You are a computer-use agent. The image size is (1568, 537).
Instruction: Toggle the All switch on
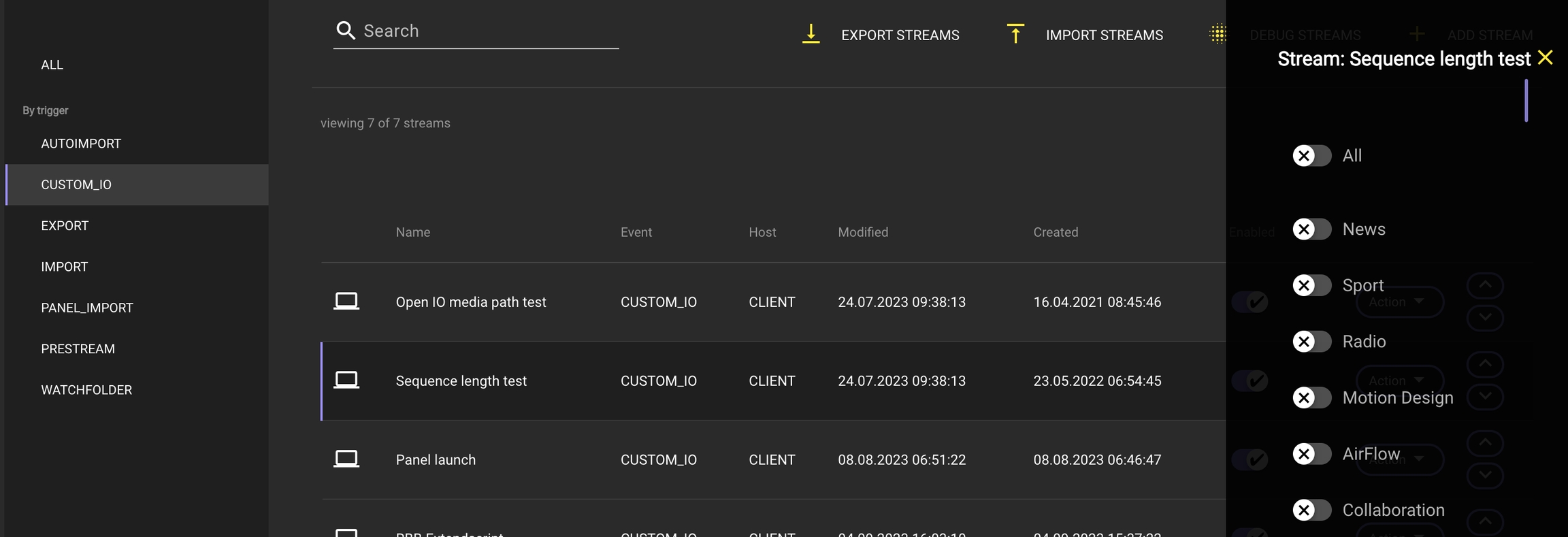(x=1311, y=156)
